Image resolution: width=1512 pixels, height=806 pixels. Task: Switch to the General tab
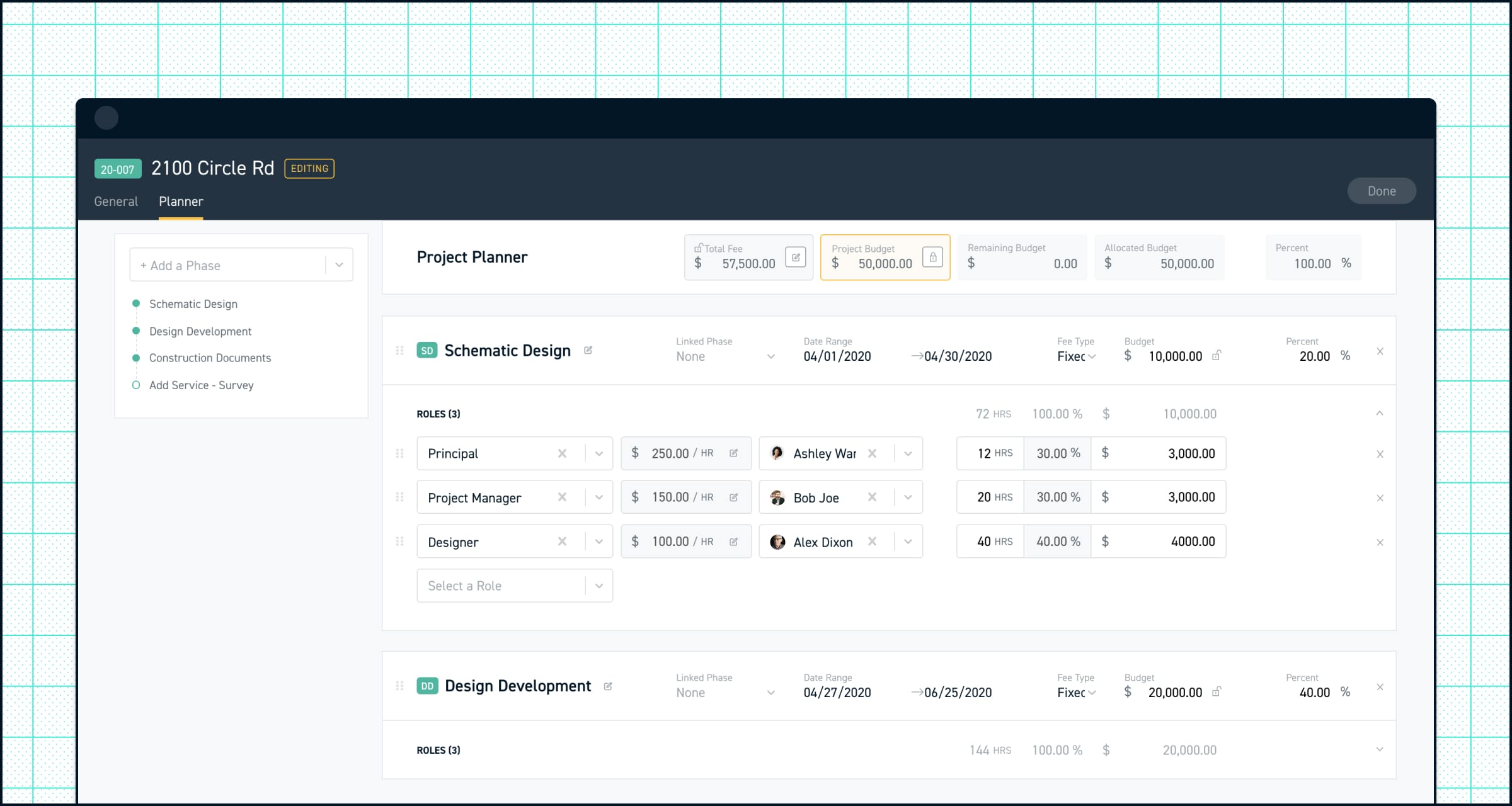tap(116, 201)
